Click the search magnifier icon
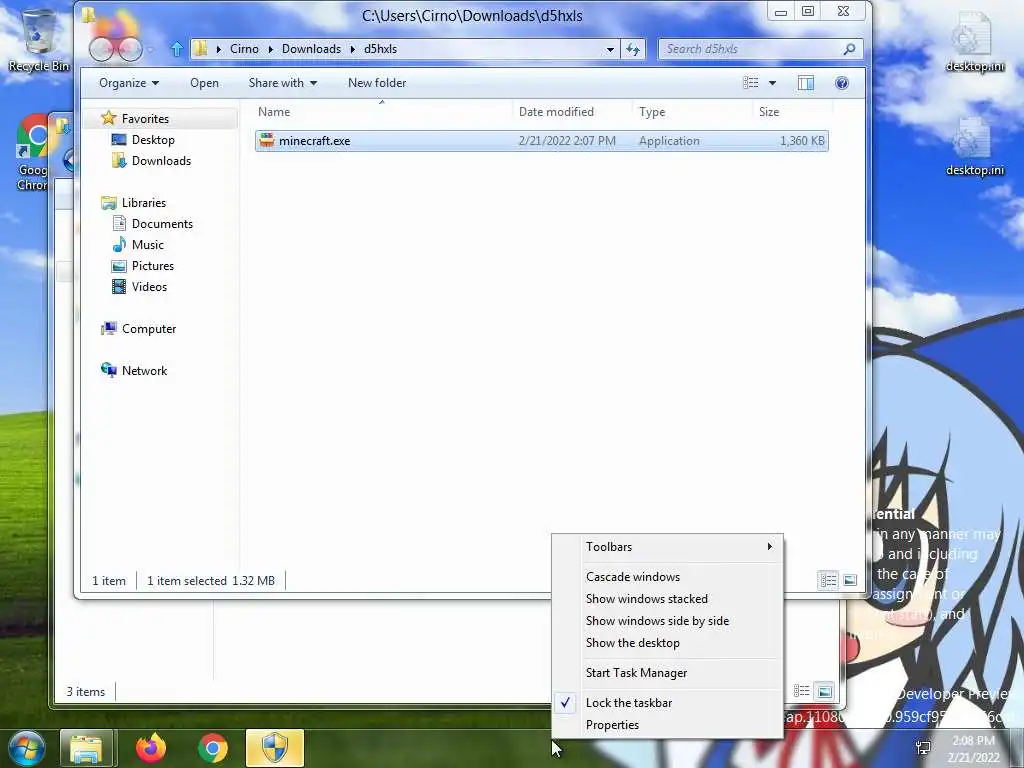The height and width of the screenshot is (768, 1024). pyautogui.click(x=849, y=49)
